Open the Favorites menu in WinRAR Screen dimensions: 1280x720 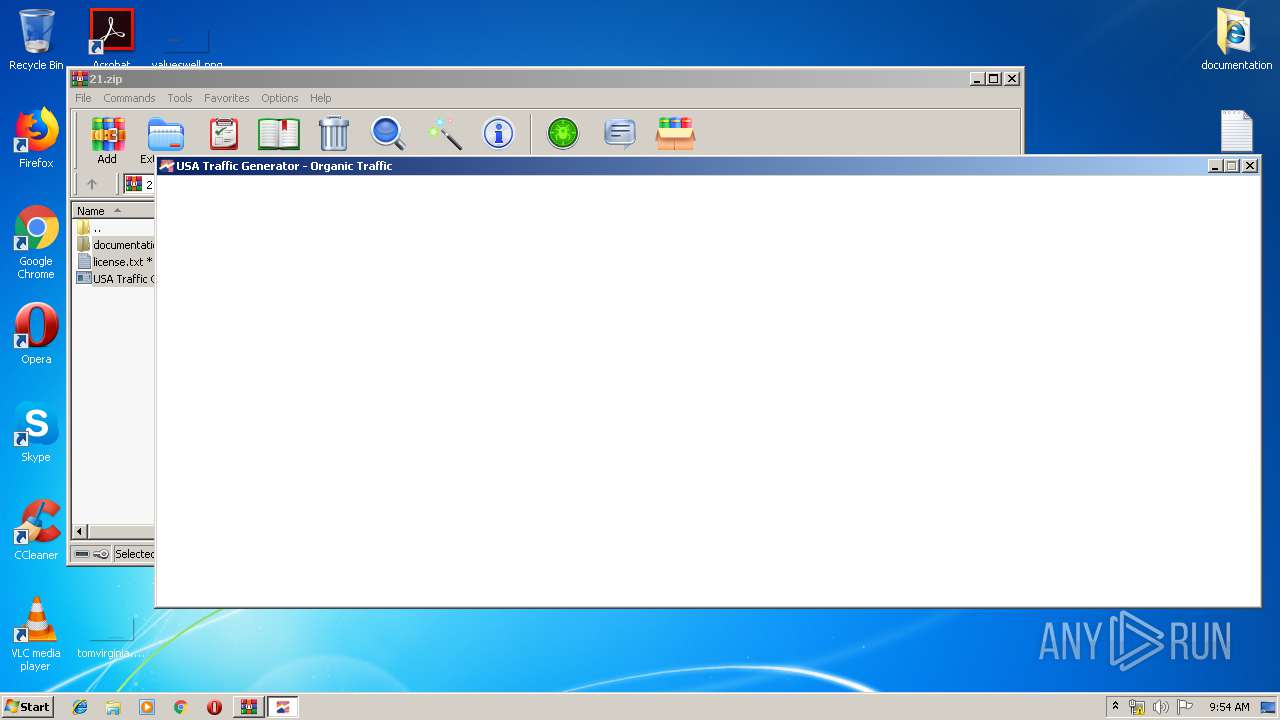click(227, 98)
